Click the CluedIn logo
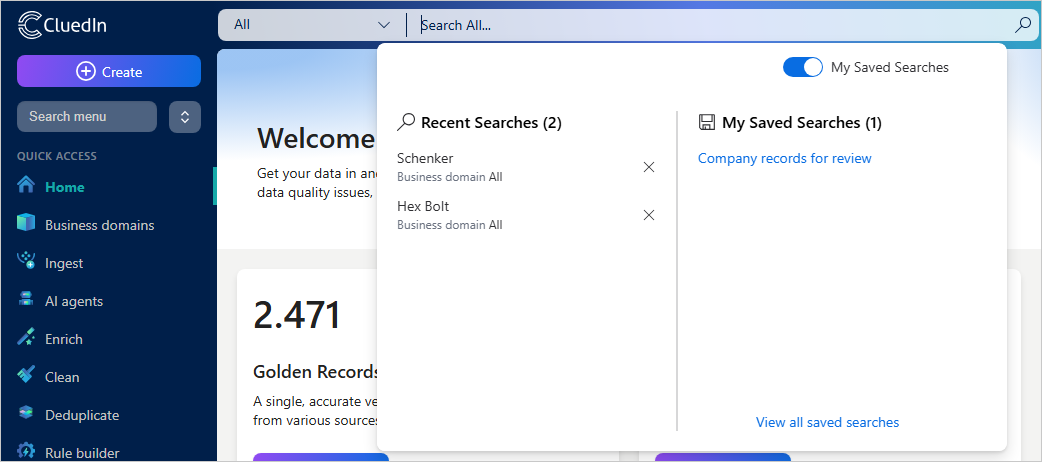The height and width of the screenshot is (462, 1042). coord(62,25)
